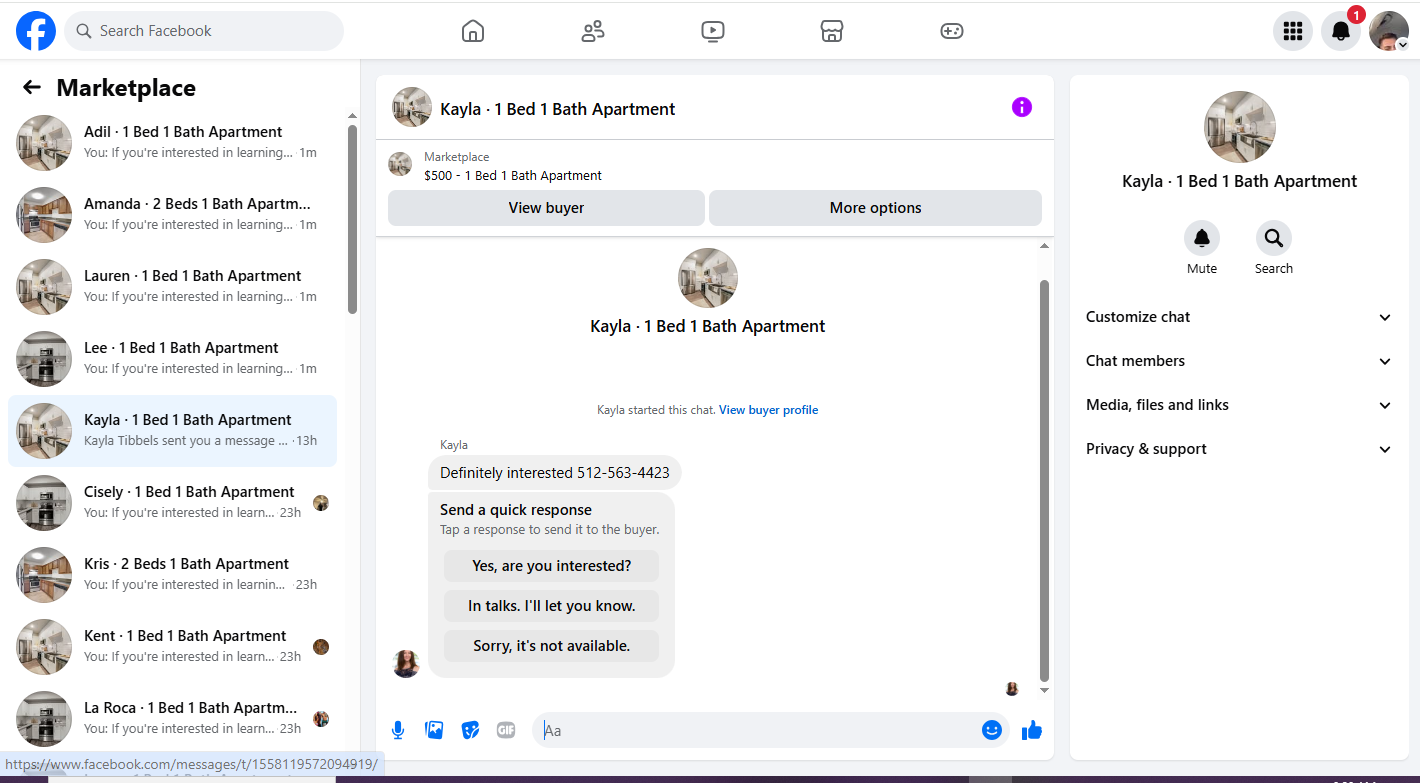This screenshot has width=1420, height=783.
Task: Open the View buyer profile link
Action: 768,410
